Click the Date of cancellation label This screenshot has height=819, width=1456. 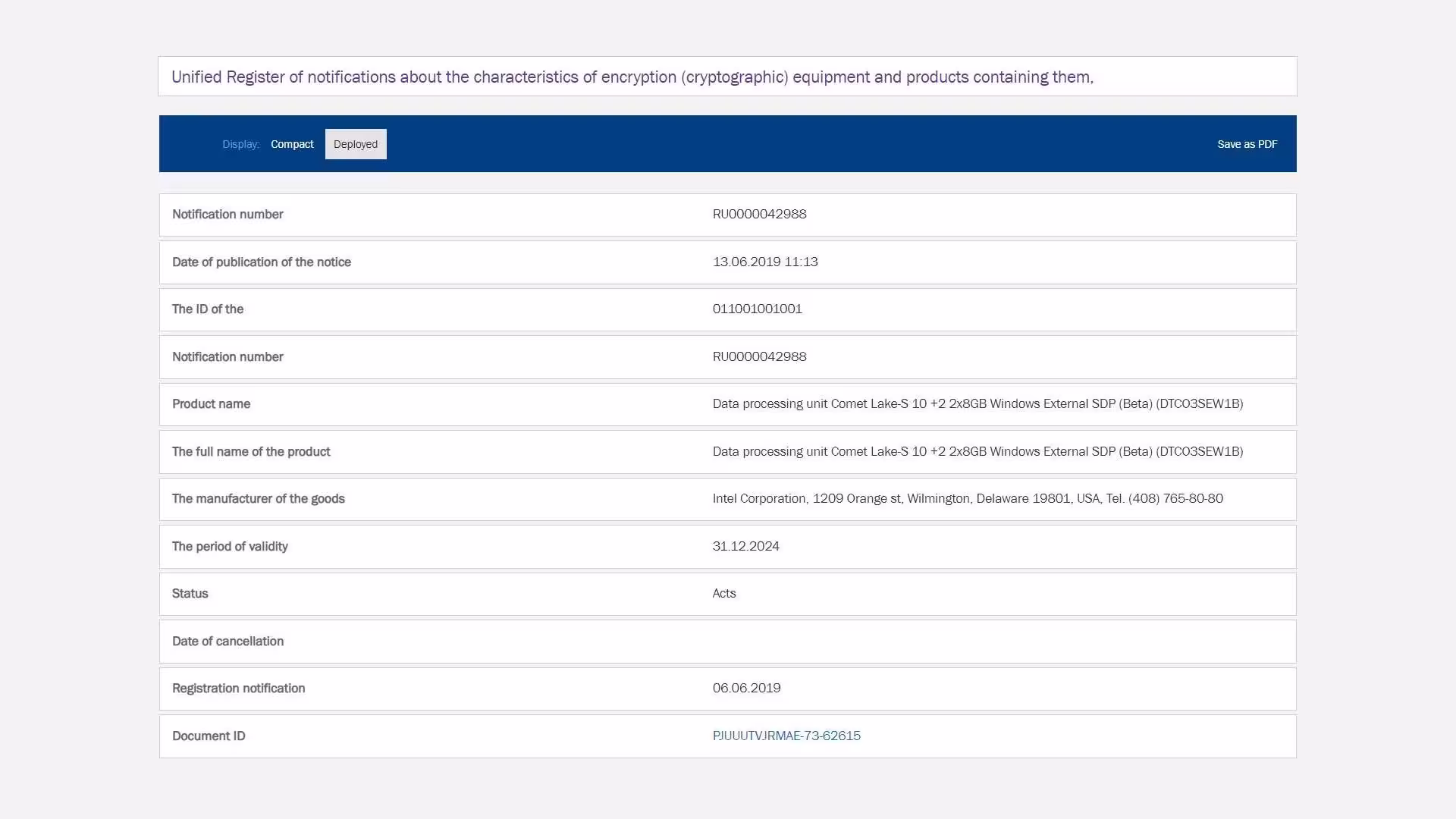pyautogui.click(x=227, y=641)
